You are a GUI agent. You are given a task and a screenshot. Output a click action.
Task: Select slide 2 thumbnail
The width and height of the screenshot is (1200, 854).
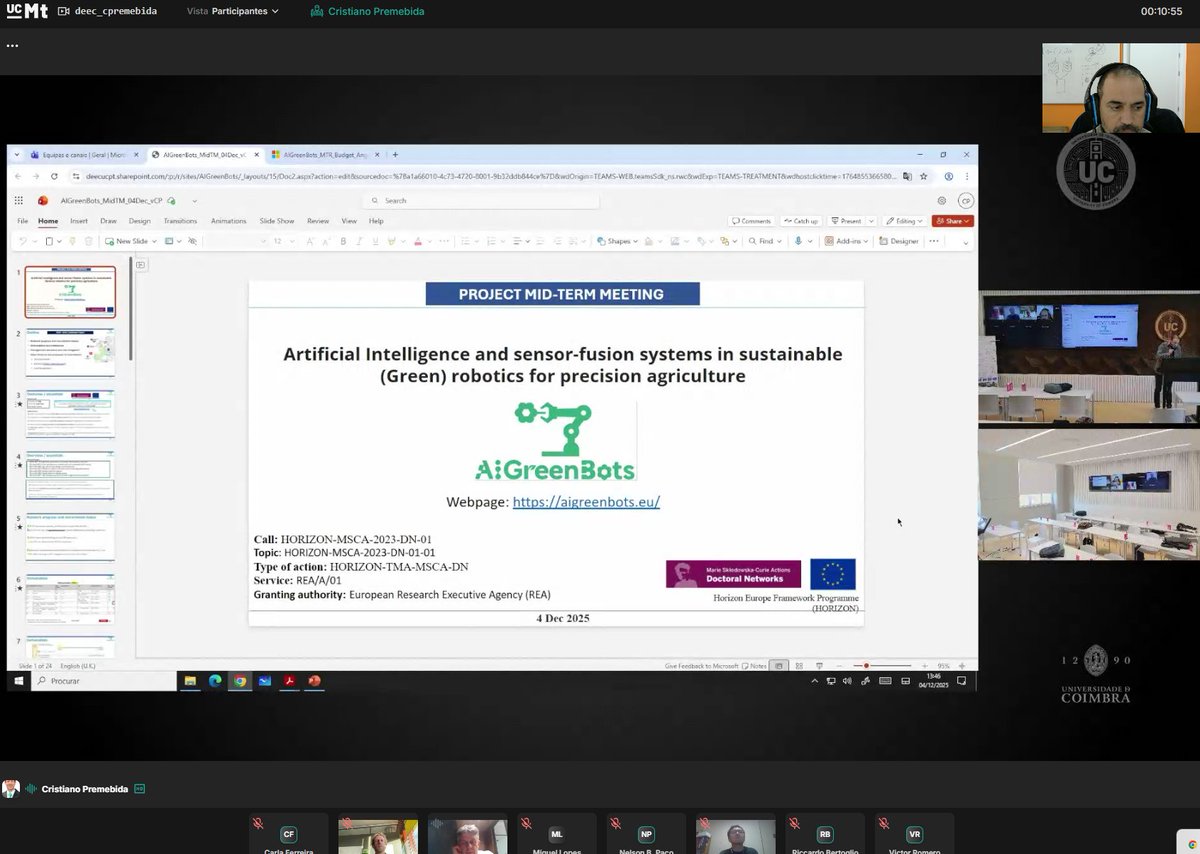pos(70,353)
